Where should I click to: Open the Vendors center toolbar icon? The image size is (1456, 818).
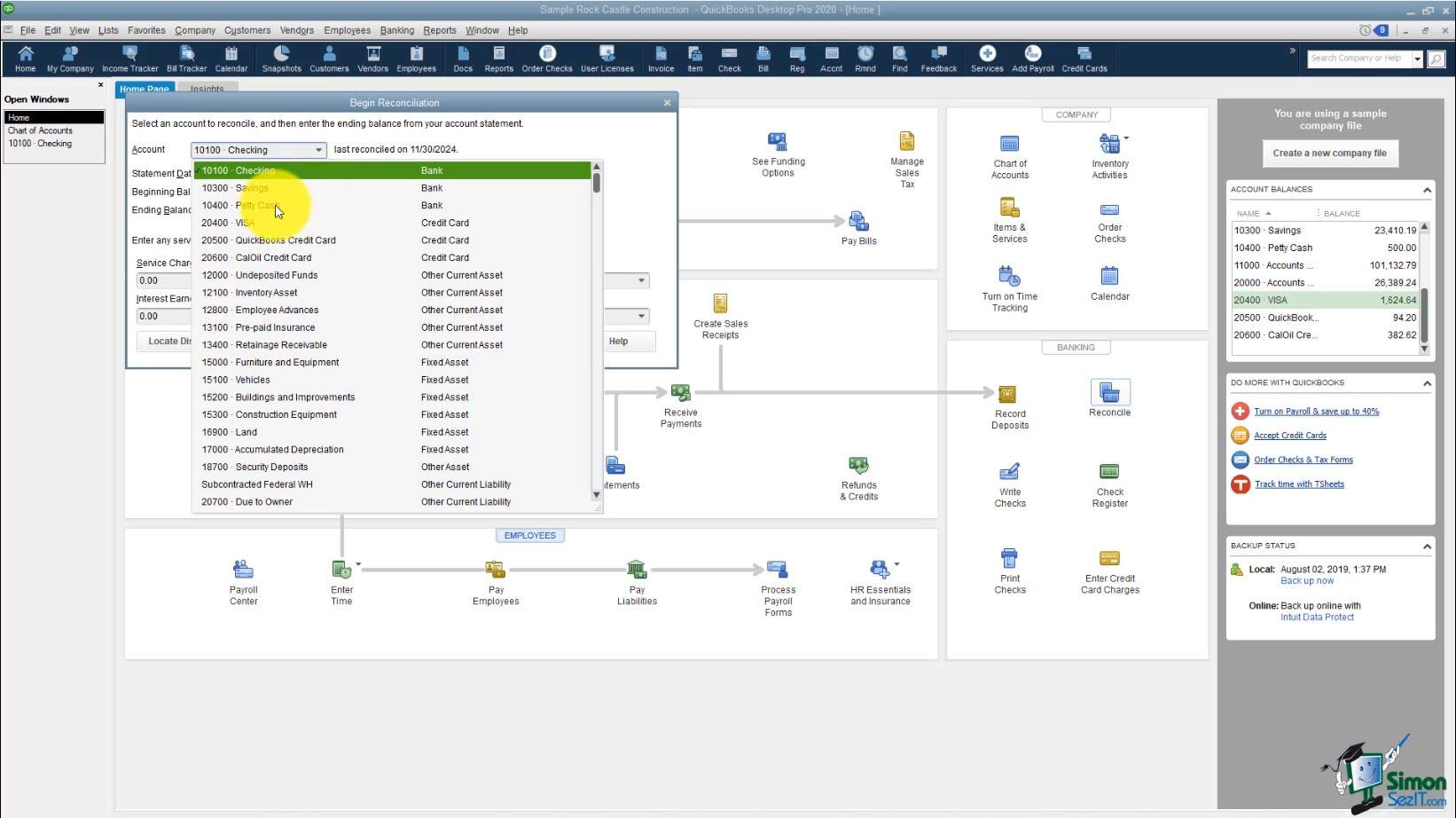click(x=372, y=59)
